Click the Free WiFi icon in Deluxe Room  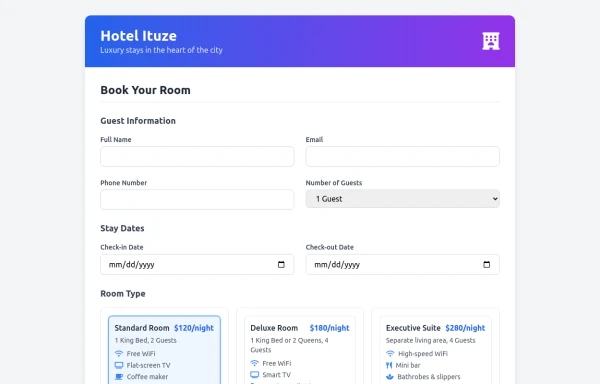click(255, 363)
